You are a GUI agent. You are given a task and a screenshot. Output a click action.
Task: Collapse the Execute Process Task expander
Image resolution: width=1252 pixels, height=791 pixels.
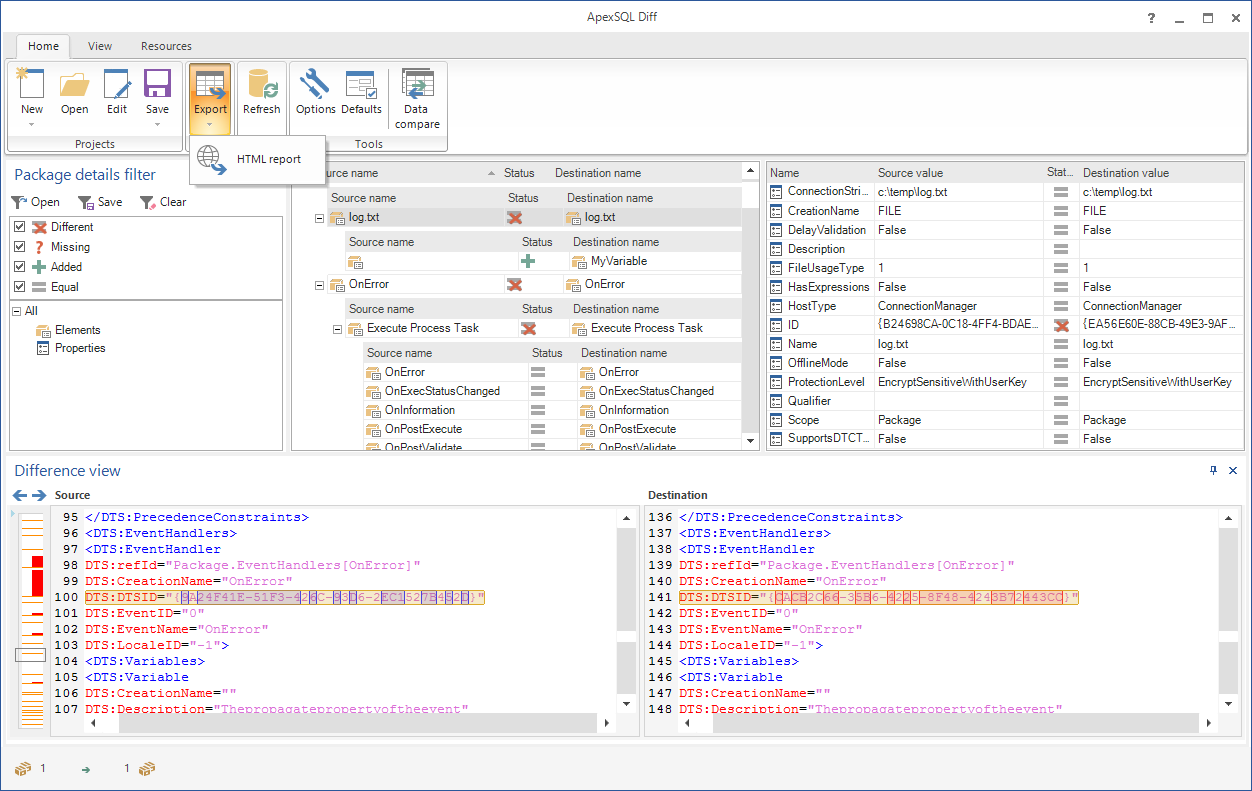coord(338,328)
